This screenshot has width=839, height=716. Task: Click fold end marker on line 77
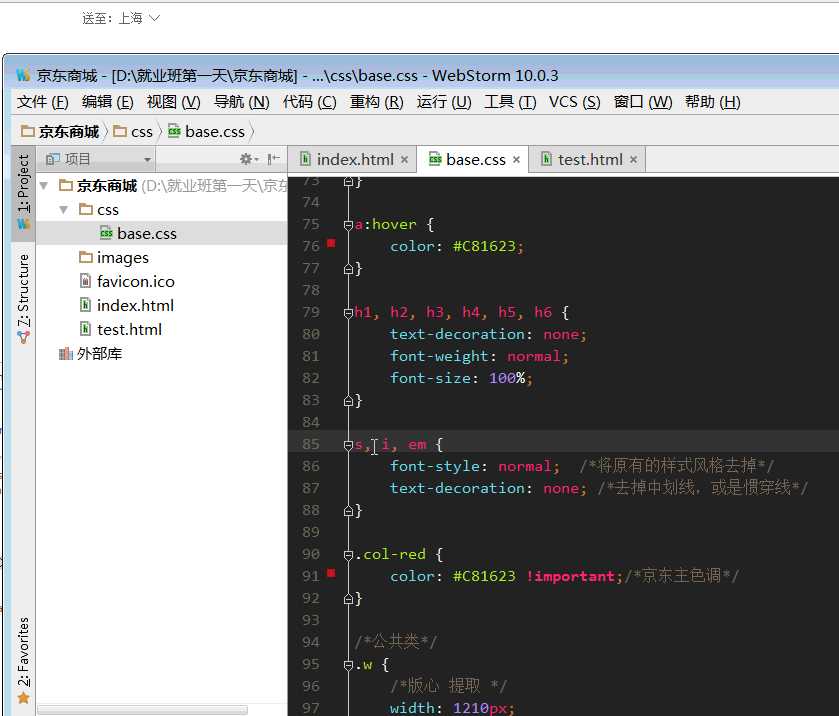pos(348,269)
